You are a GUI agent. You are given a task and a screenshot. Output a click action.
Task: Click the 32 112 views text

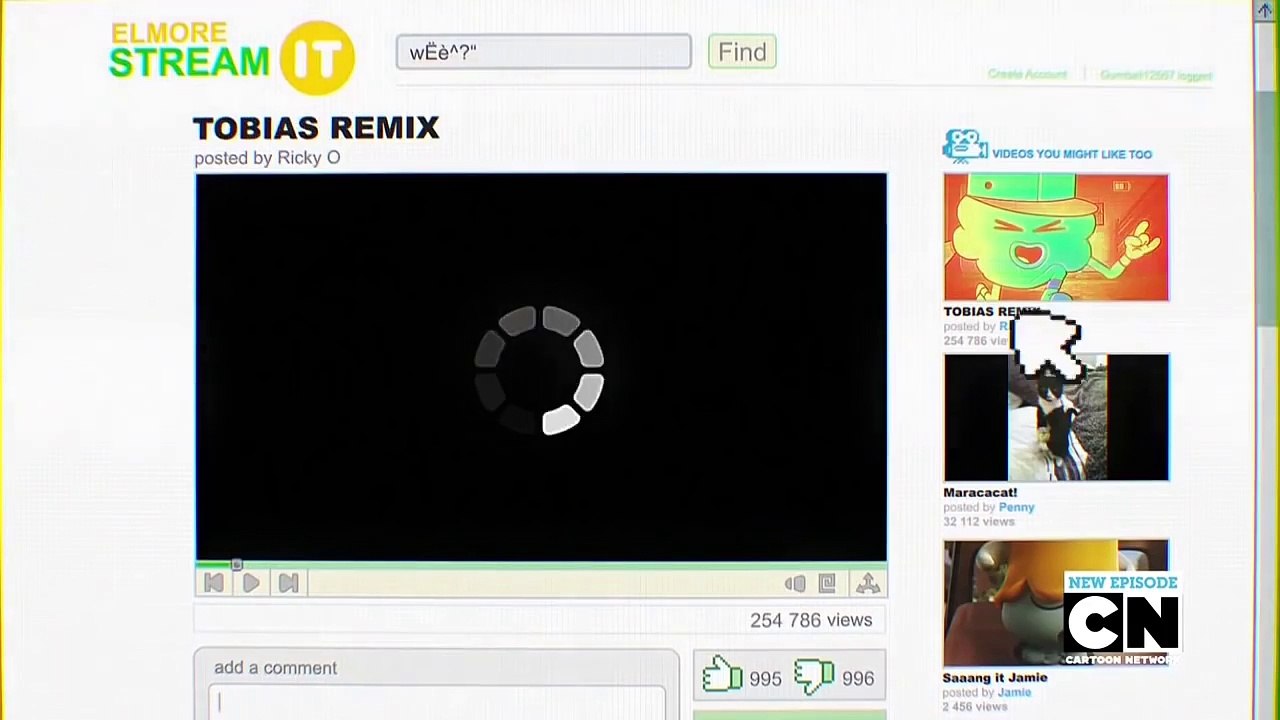(x=979, y=522)
